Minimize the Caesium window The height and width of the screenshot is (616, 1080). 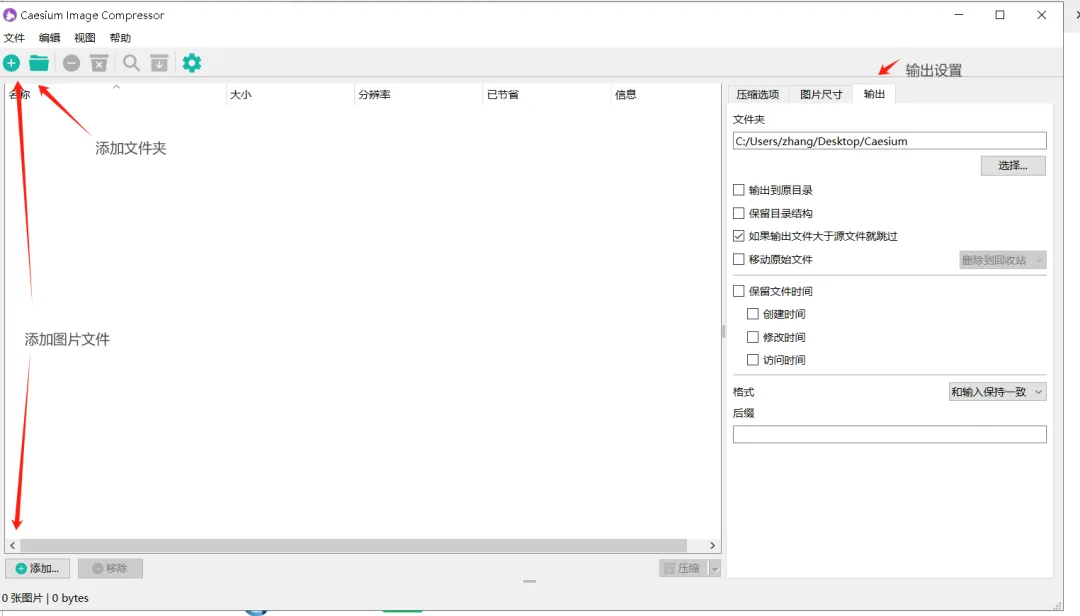point(959,14)
